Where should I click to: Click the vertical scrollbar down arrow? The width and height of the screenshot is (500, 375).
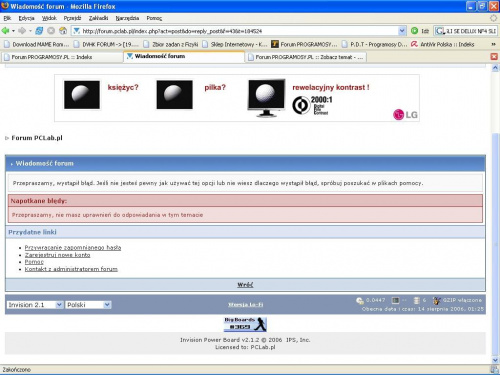pyautogui.click(x=495, y=360)
